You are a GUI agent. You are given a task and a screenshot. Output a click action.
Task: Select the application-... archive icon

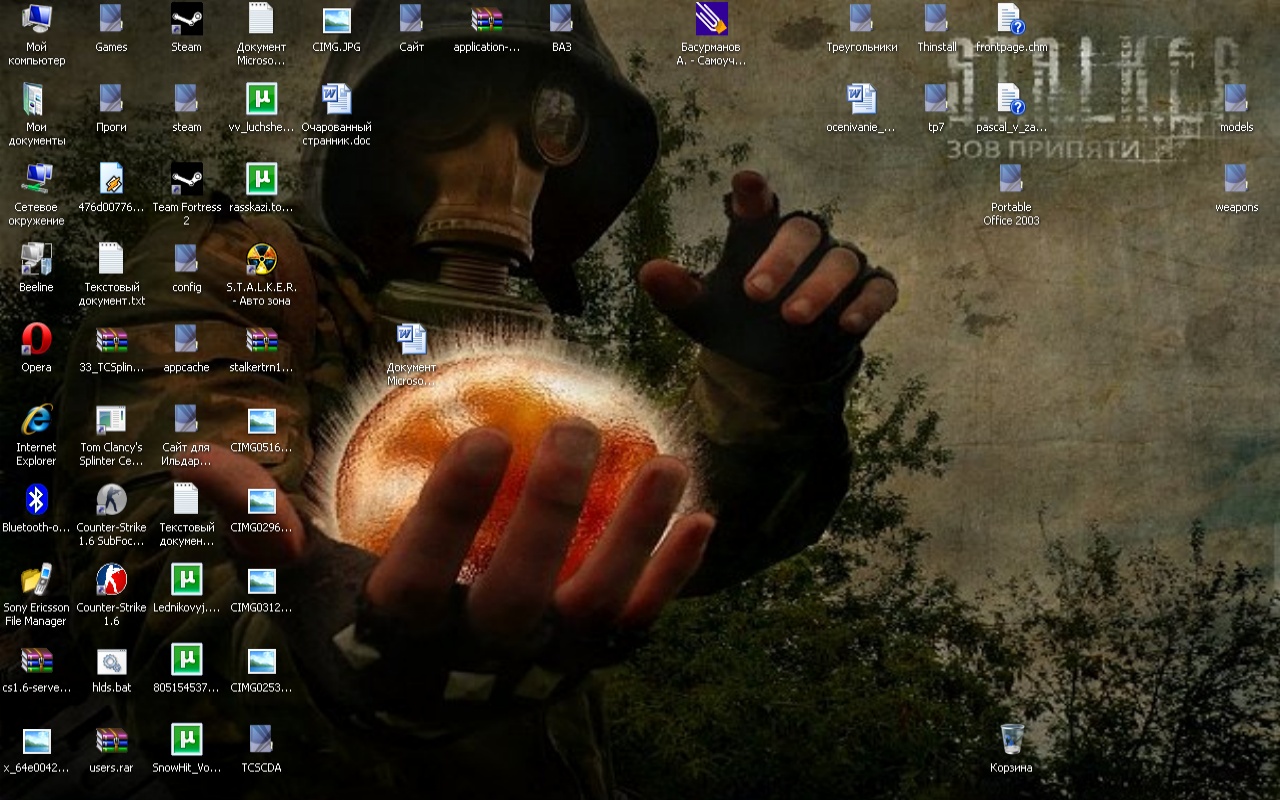[487, 18]
